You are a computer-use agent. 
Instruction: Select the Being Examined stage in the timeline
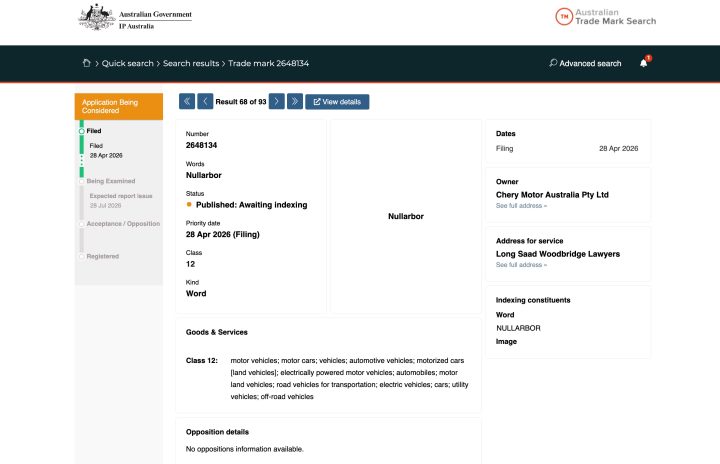click(x=111, y=181)
